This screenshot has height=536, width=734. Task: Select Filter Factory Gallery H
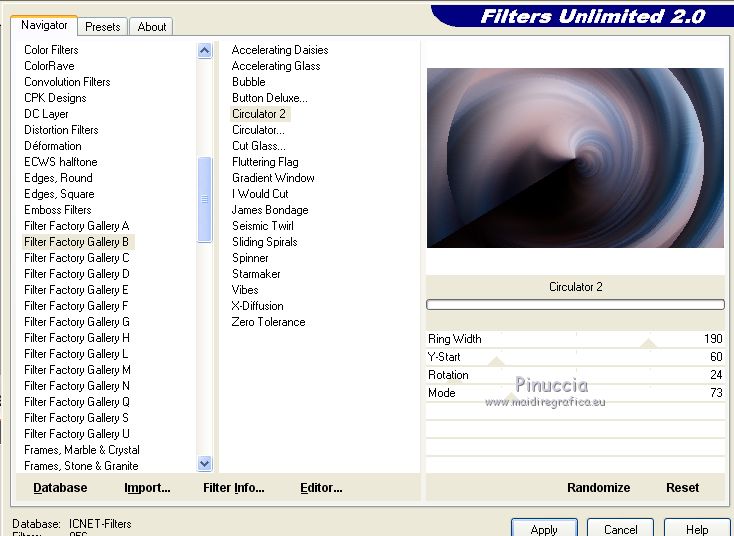77,338
